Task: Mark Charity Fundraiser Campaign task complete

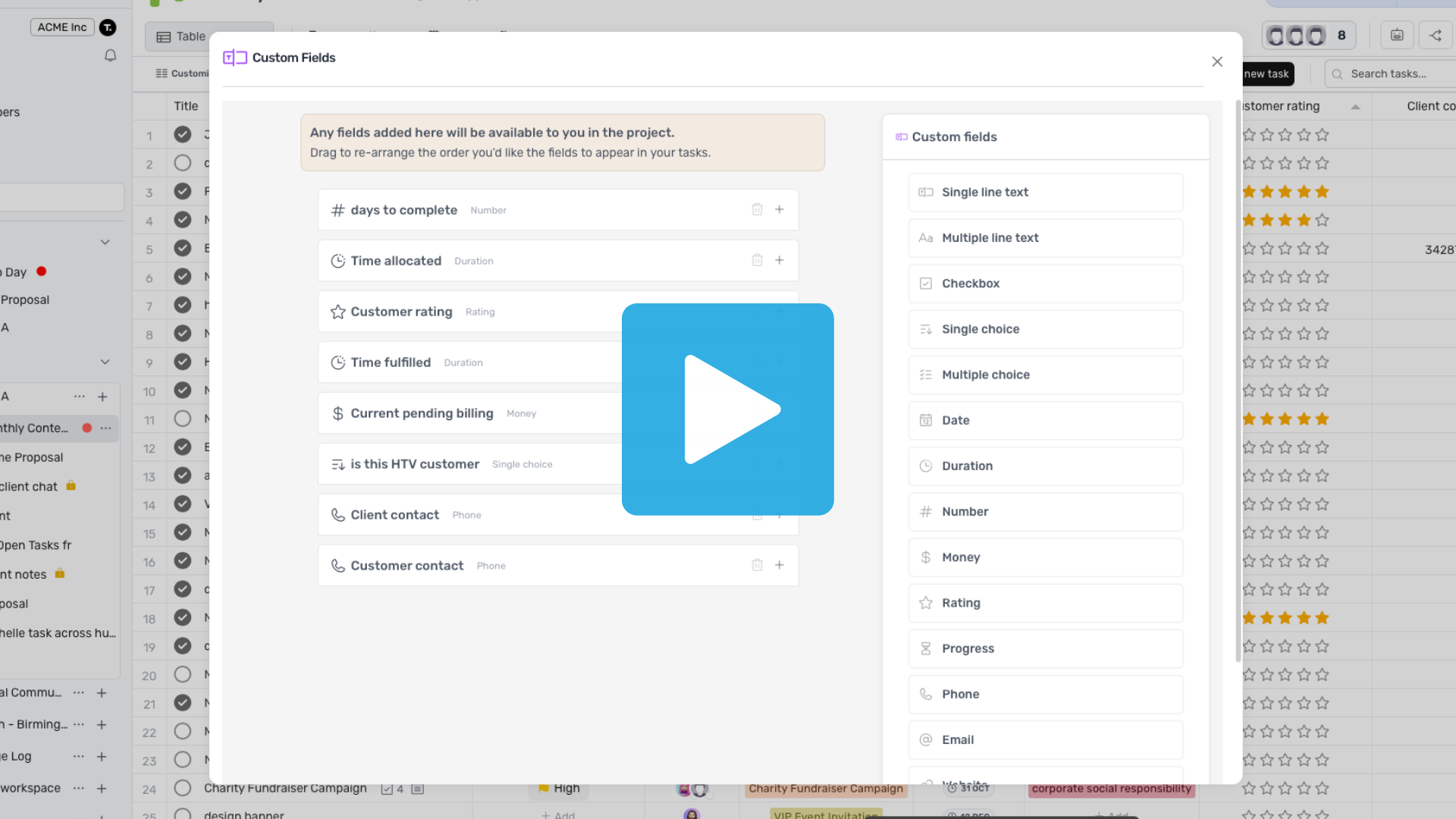Action: click(x=182, y=788)
